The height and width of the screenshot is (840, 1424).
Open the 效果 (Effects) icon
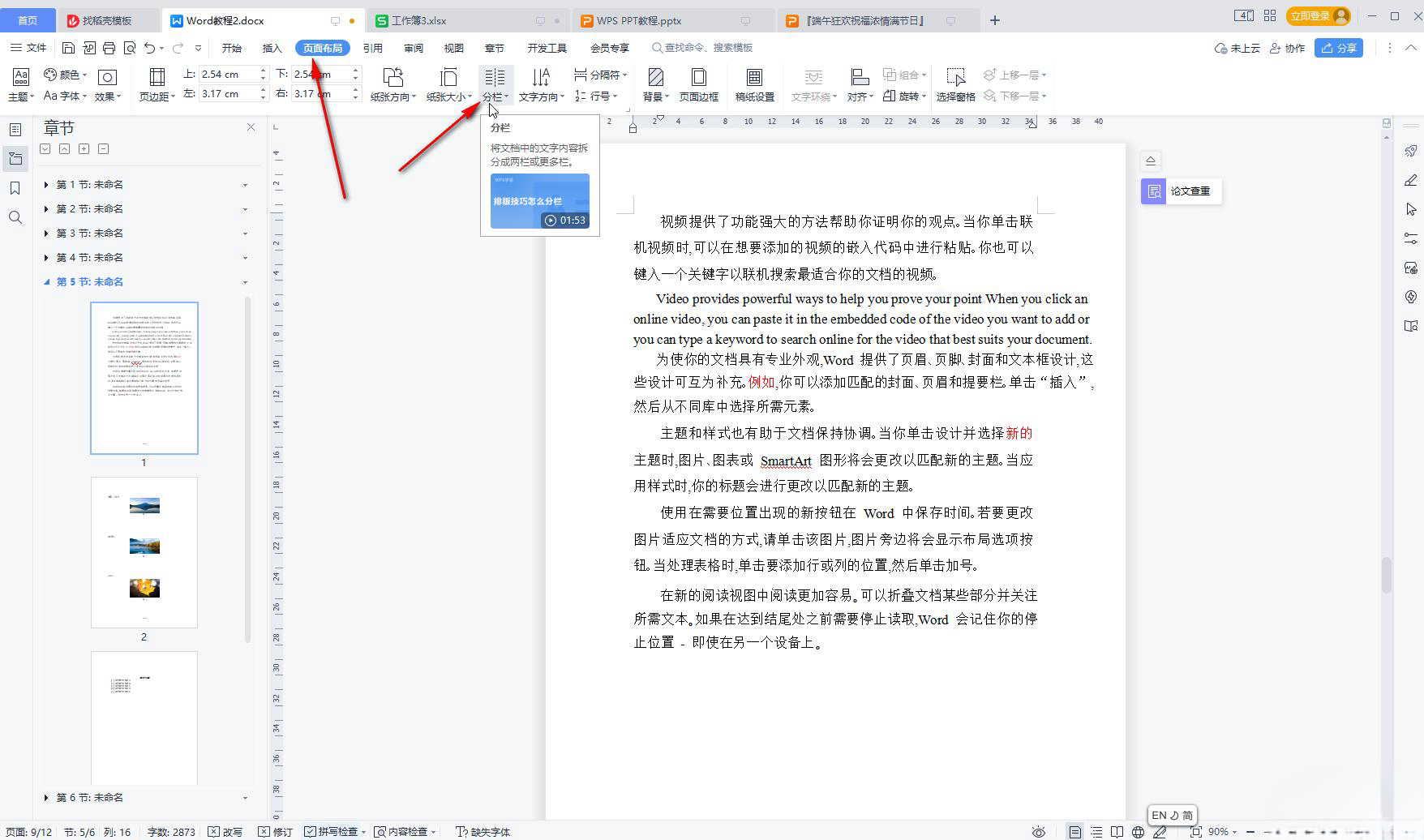107,85
